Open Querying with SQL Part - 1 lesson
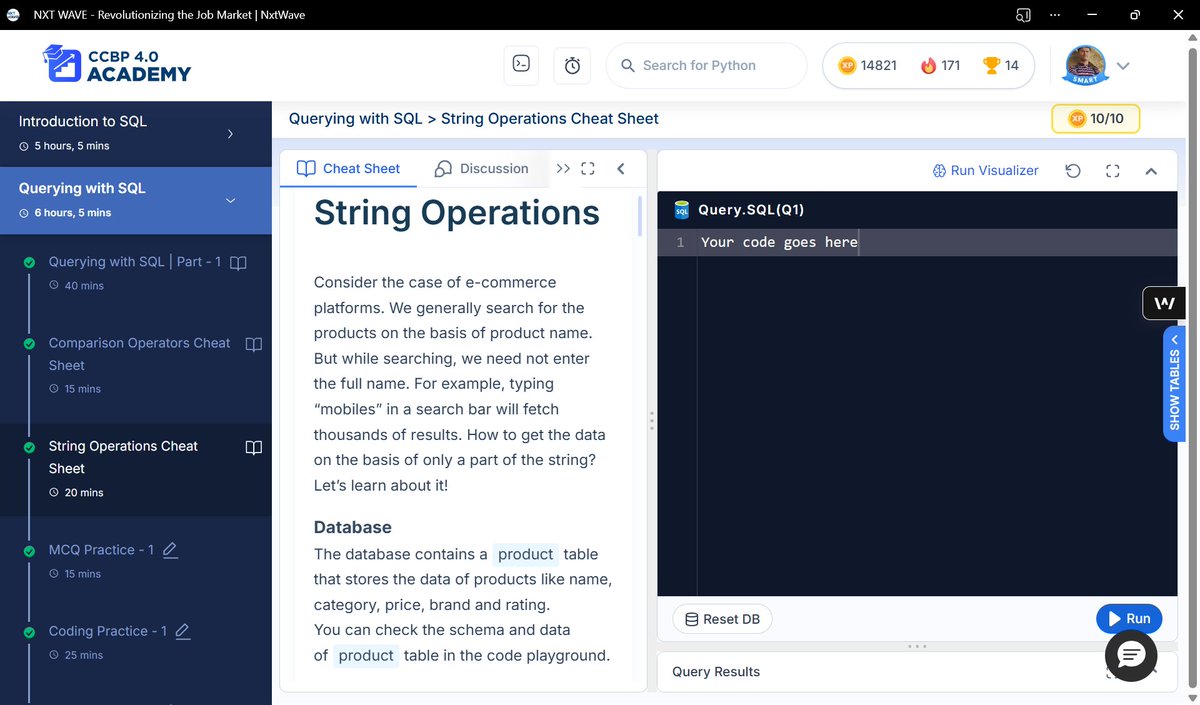The image size is (1200, 705). coord(135,262)
